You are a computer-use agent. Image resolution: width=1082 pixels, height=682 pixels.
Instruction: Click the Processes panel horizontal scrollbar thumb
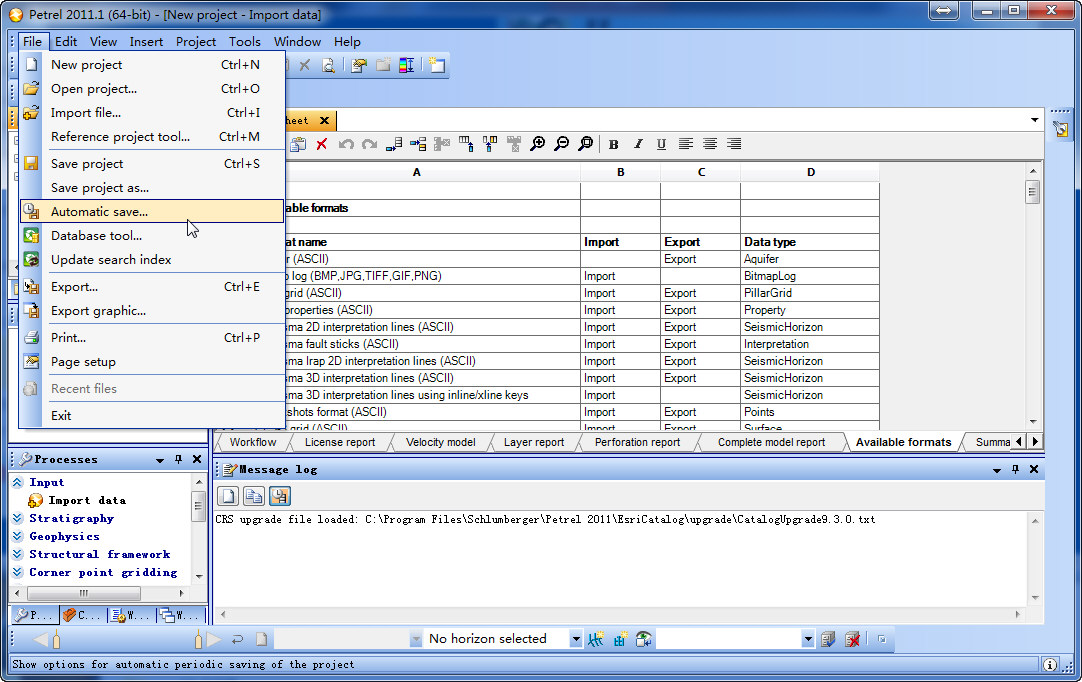[x=83, y=593]
